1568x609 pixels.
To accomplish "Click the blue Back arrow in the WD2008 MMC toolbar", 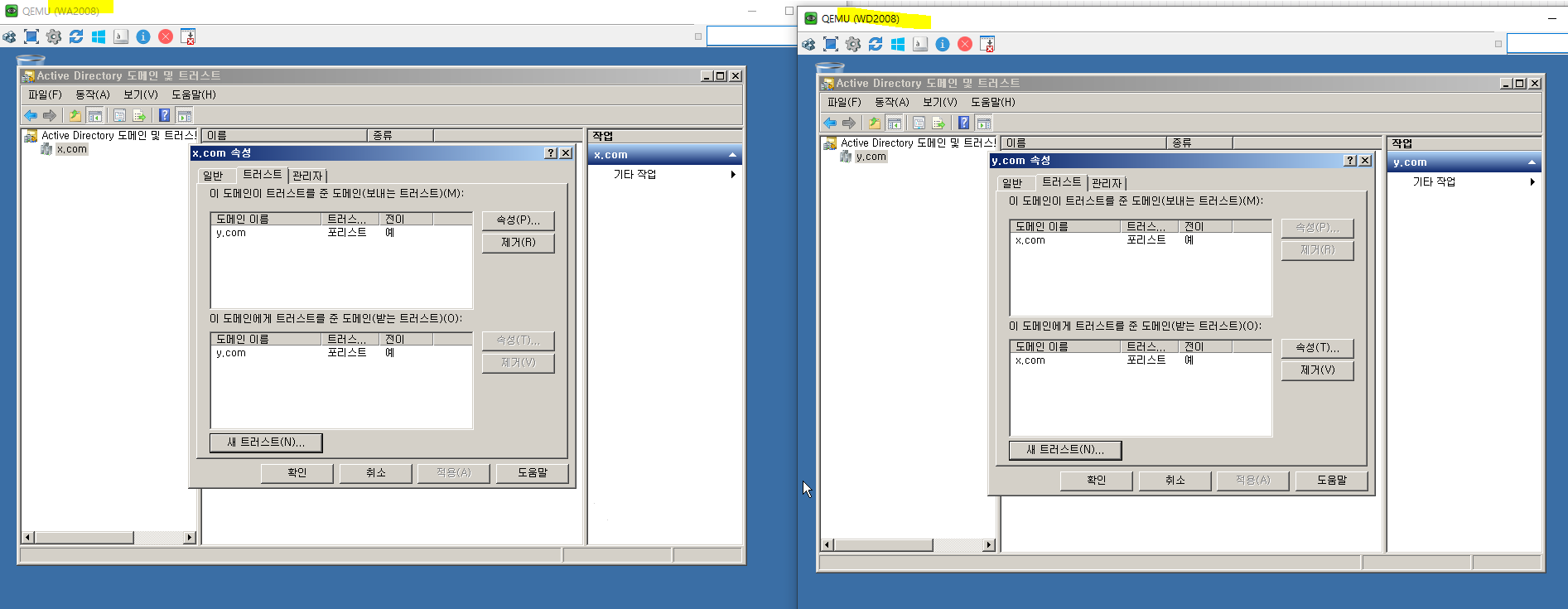I will 830,123.
